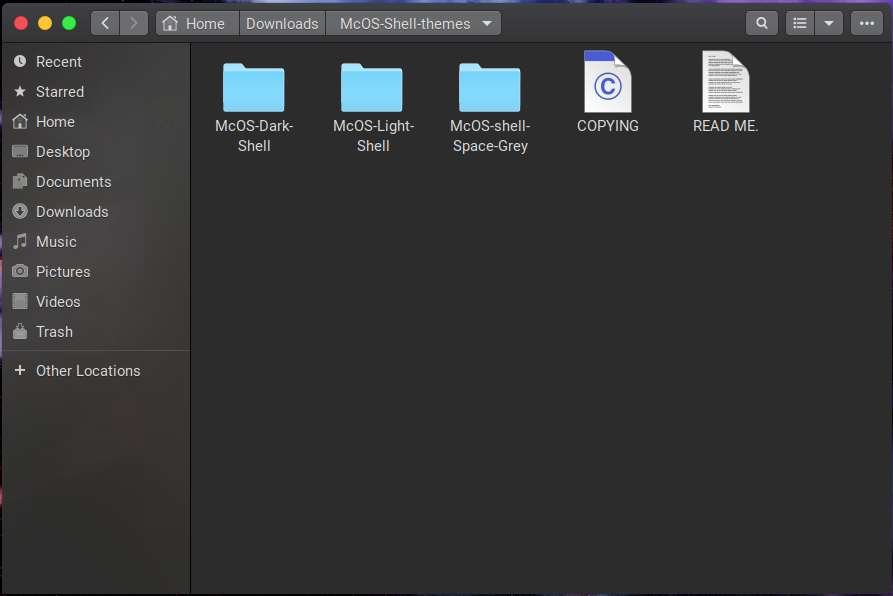Navigate to Downloads in the path bar
The image size is (893, 596).
point(282,23)
